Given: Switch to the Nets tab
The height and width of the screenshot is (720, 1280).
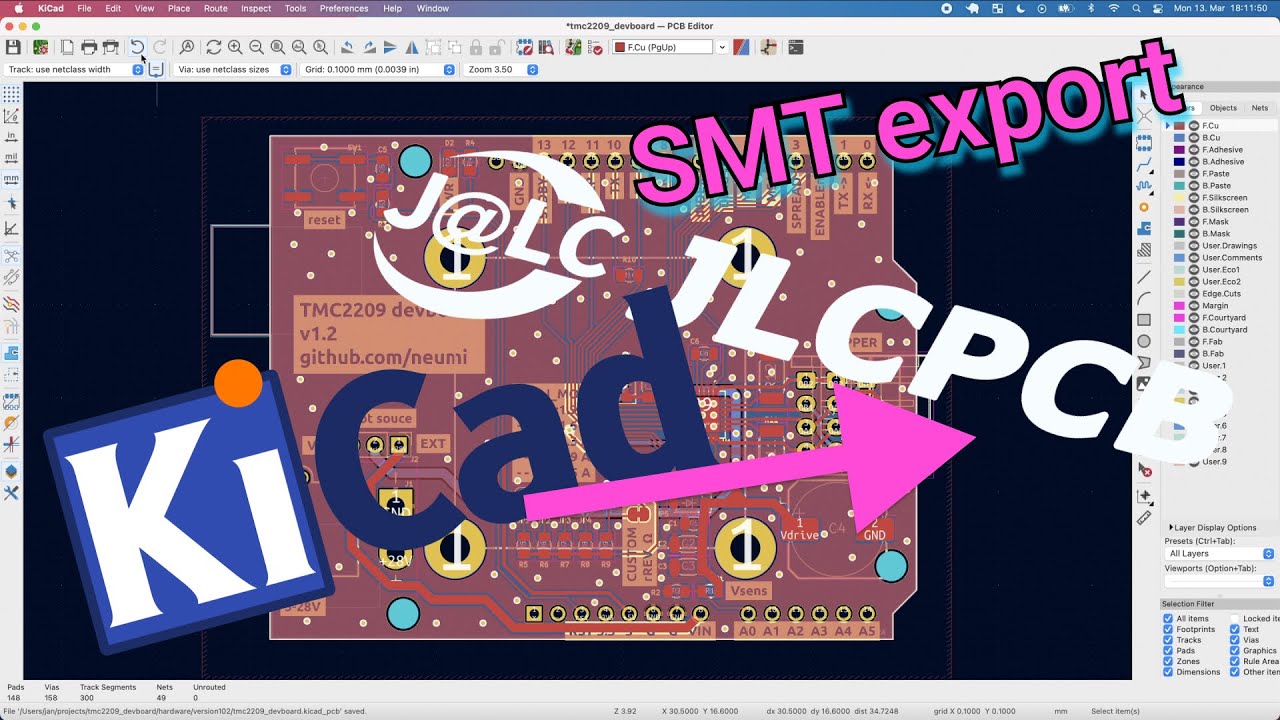Looking at the screenshot, I should click(x=1260, y=108).
